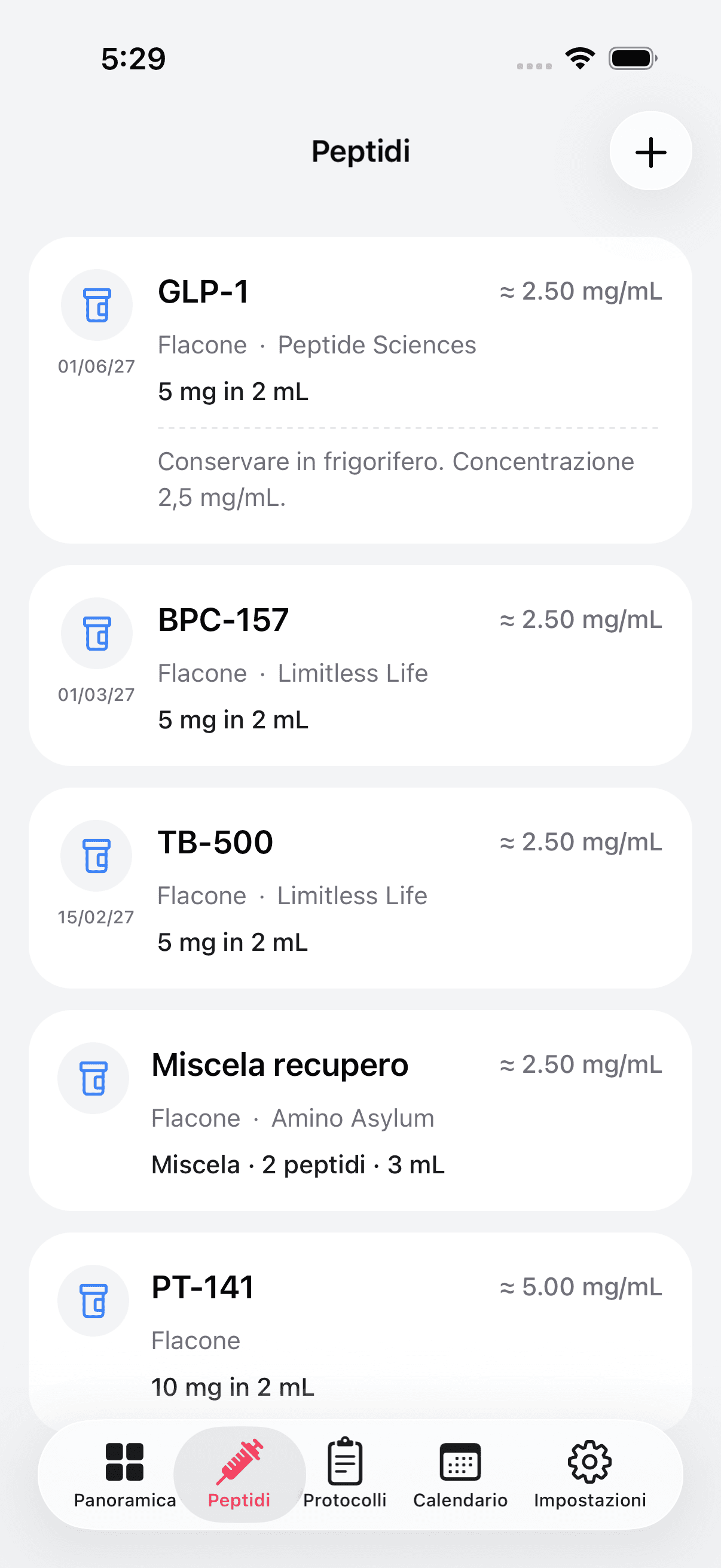The height and width of the screenshot is (1568, 721).
Task: Open the GLP-1 peptide title
Action: 203,292
